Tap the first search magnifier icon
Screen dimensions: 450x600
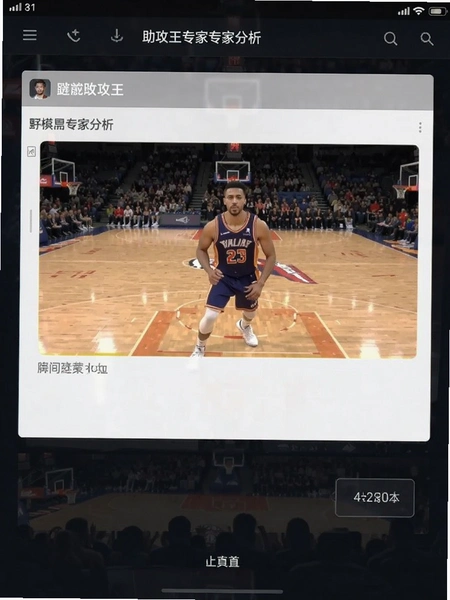390,39
